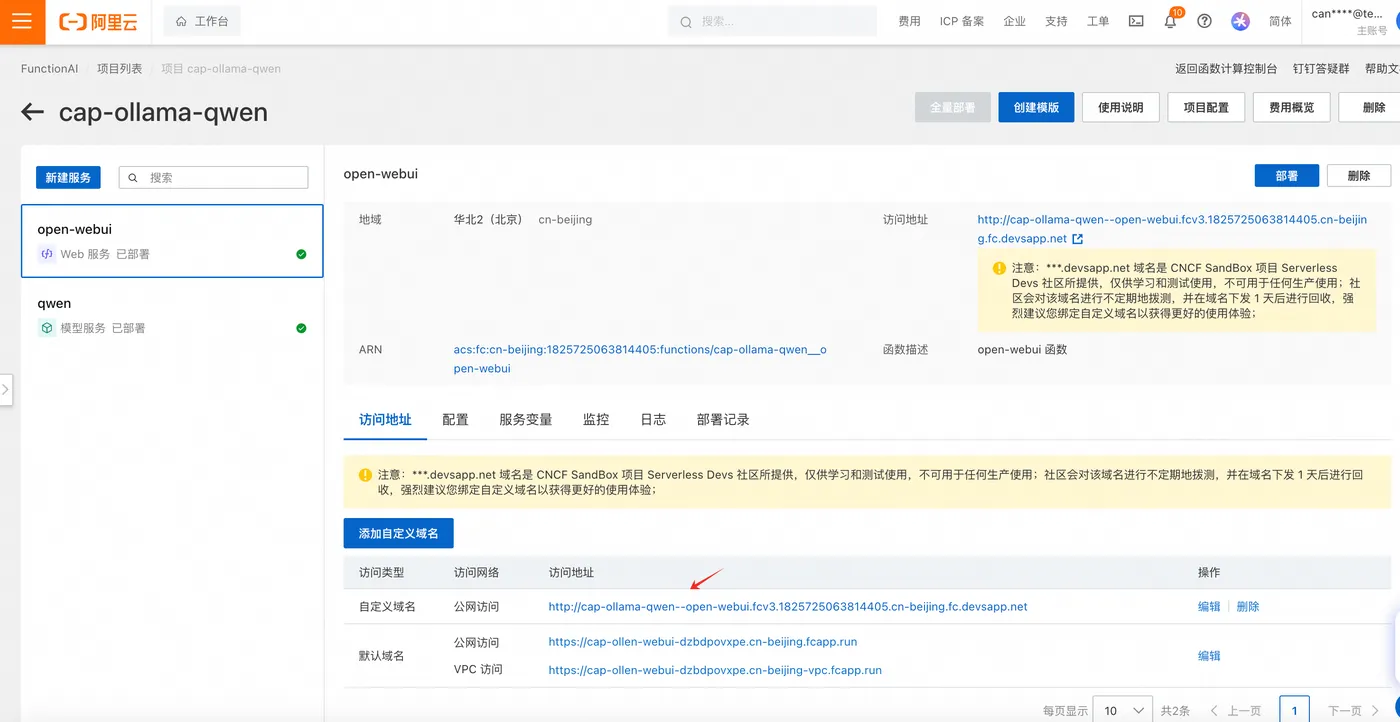
Task: Switch to the 部署记录 tab
Action: pos(723,420)
